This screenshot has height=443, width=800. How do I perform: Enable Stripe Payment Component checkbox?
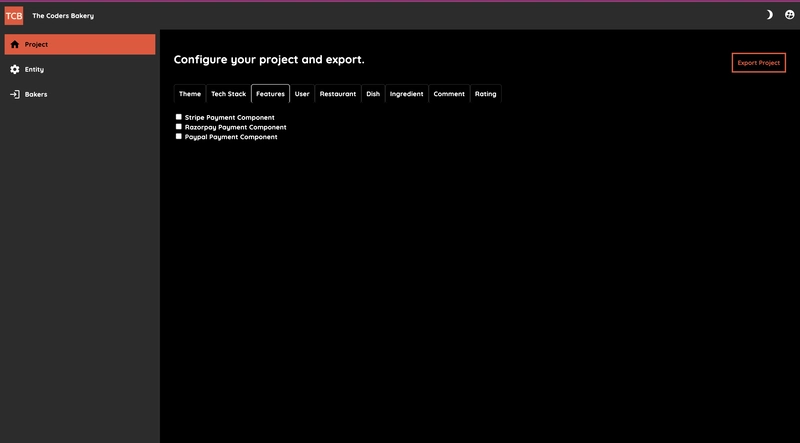point(179,117)
